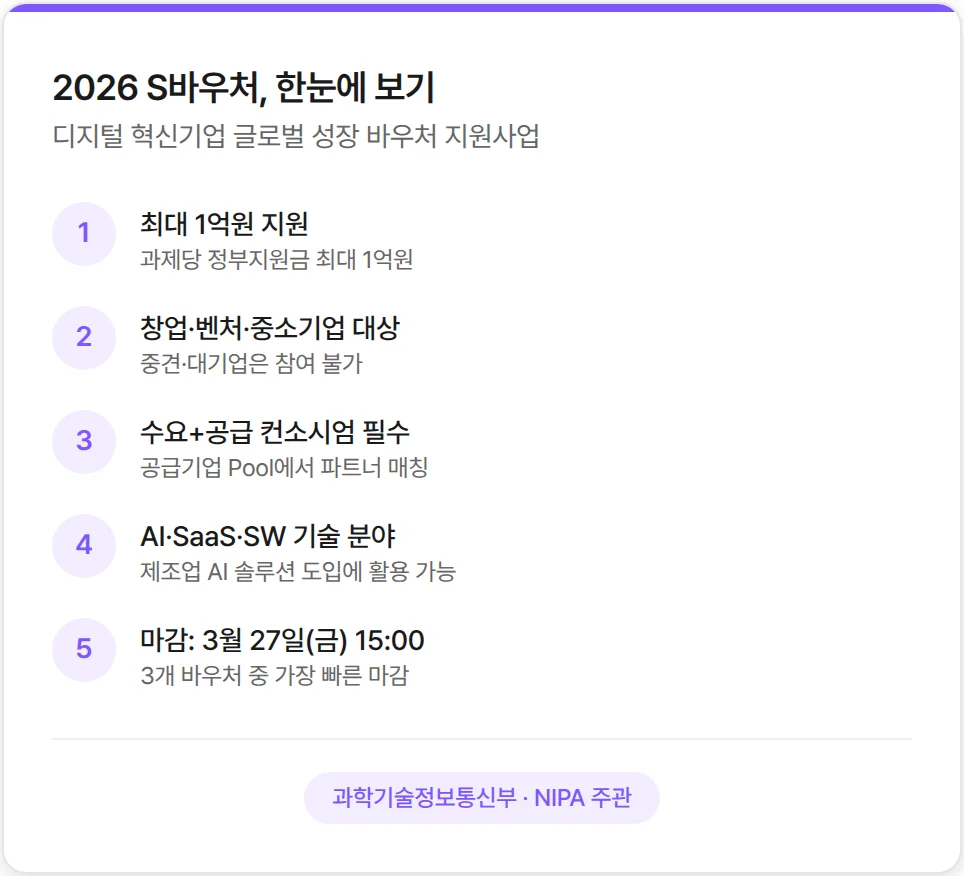Click the 과학기술정보통신부 · NIPA 주관 badge

coord(482,798)
